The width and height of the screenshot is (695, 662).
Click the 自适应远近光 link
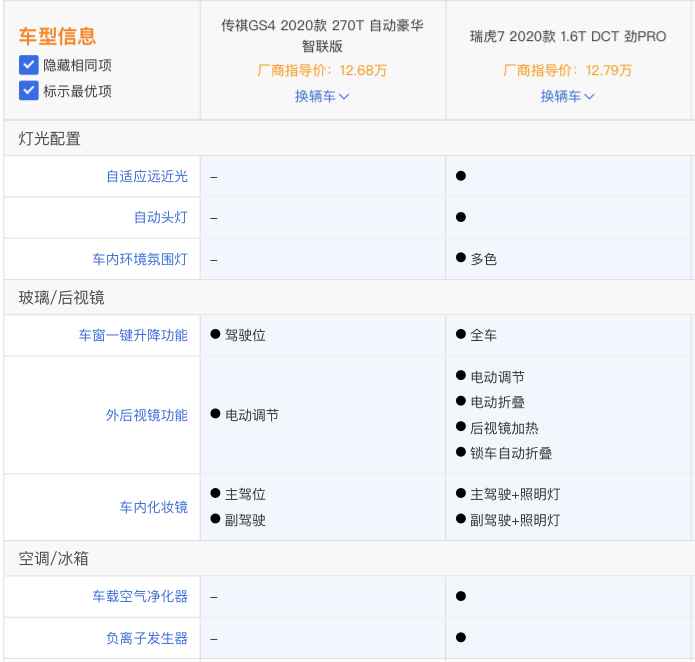click(x=147, y=176)
